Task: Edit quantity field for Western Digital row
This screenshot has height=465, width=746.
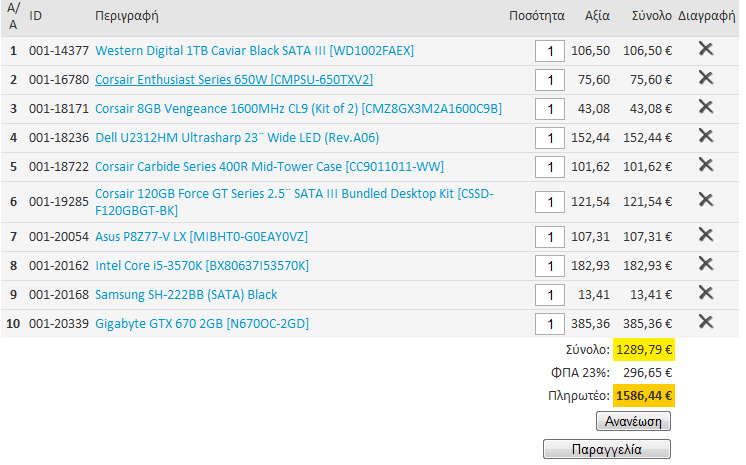Action: (x=550, y=51)
